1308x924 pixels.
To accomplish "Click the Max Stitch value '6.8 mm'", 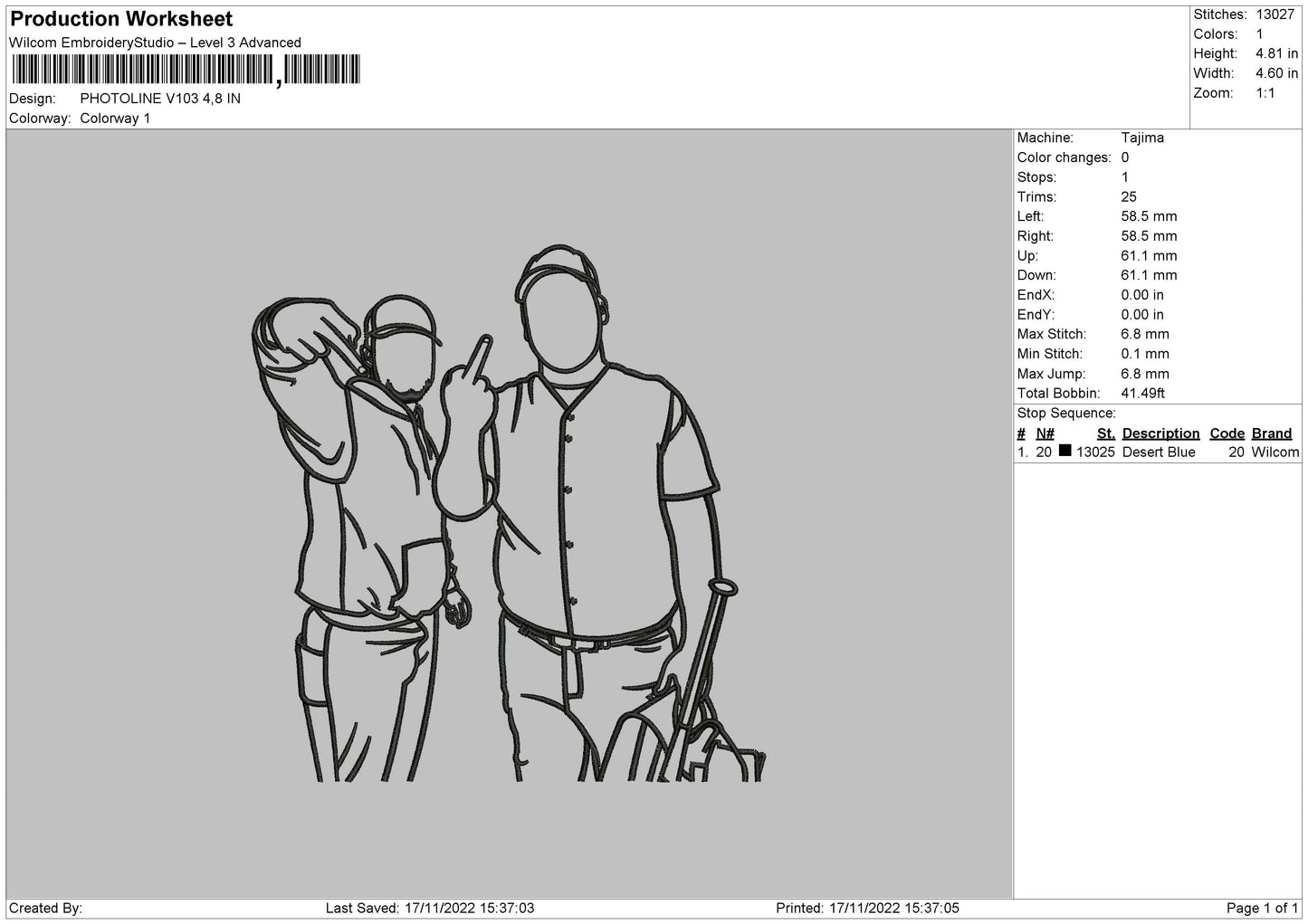I will (x=1145, y=335).
